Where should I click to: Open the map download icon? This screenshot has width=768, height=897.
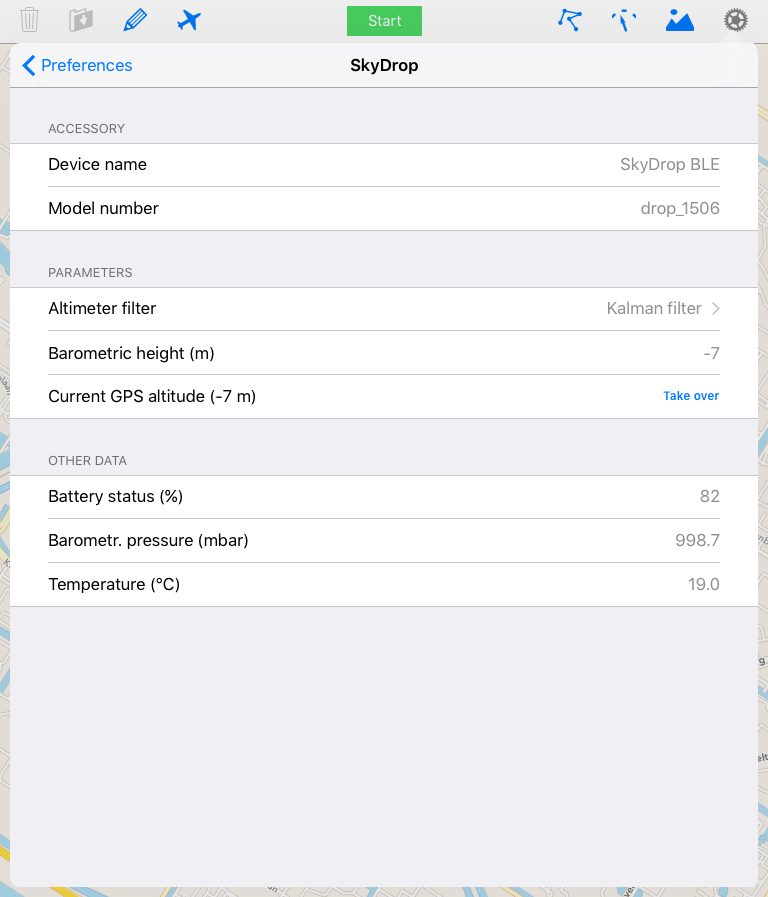point(81,20)
